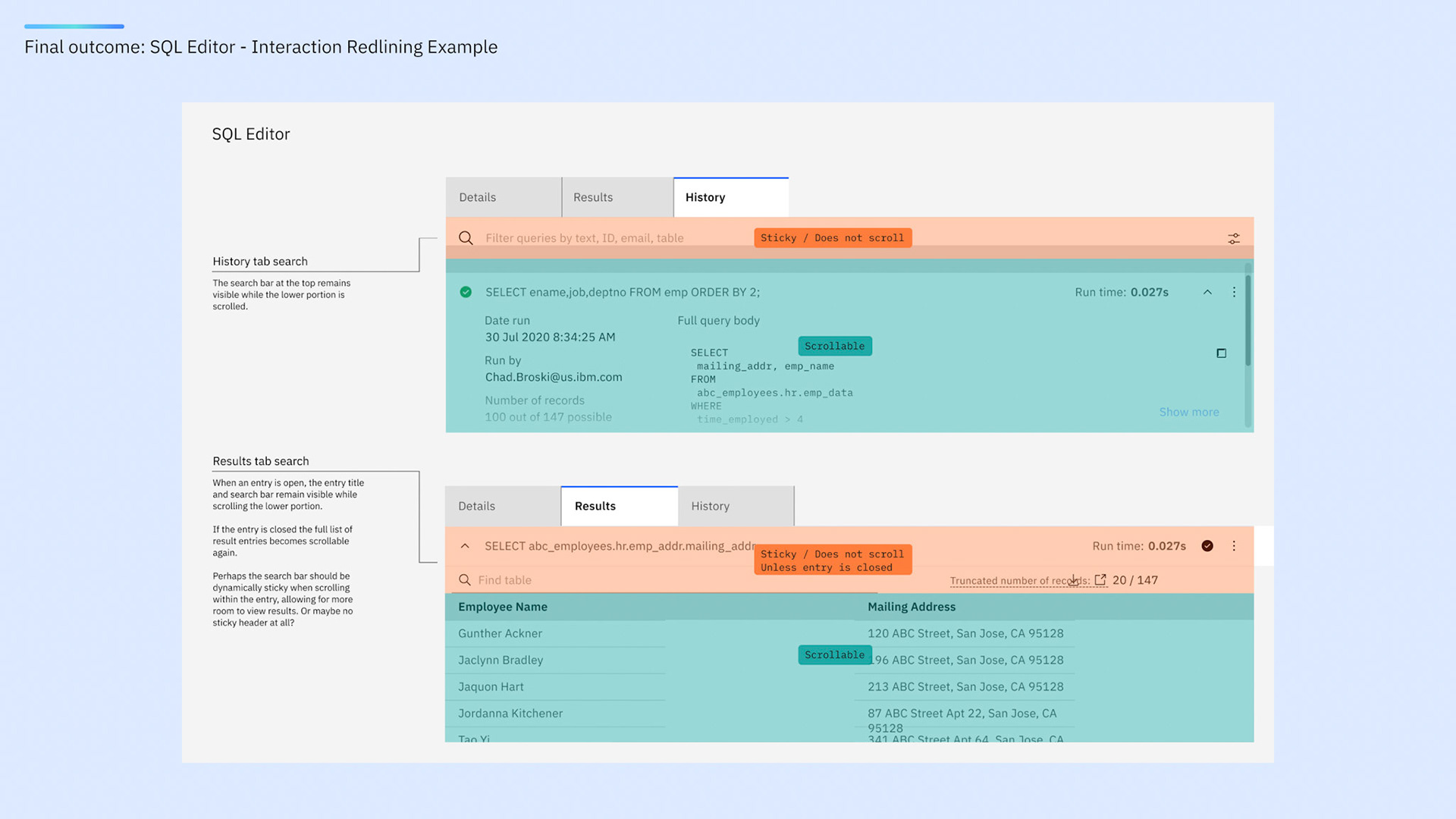This screenshot has width=1456, height=819.
Task: Click the Find table magnifier icon
Action: click(x=465, y=580)
